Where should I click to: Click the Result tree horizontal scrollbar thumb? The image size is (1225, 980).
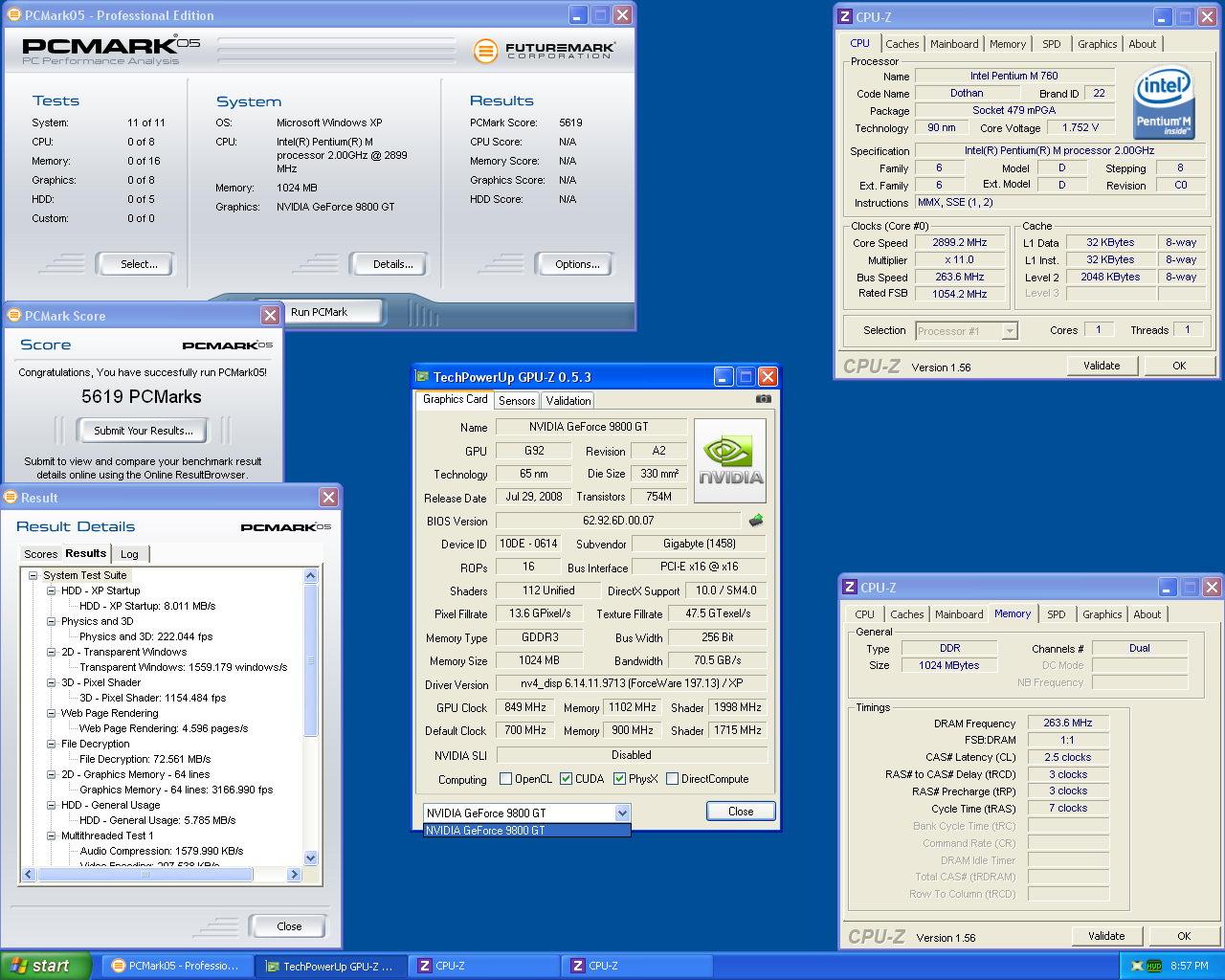point(145,874)
